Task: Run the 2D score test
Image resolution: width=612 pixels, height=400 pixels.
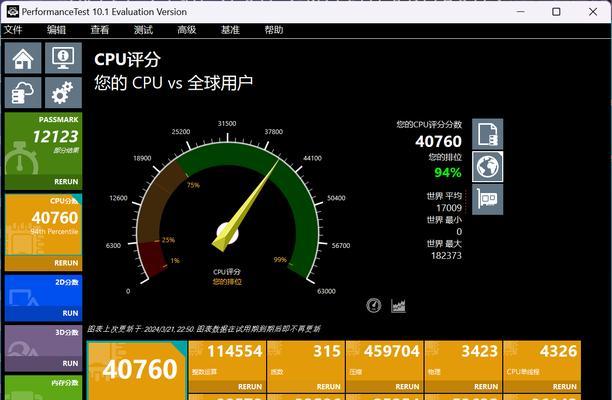Action: (70, 313)
